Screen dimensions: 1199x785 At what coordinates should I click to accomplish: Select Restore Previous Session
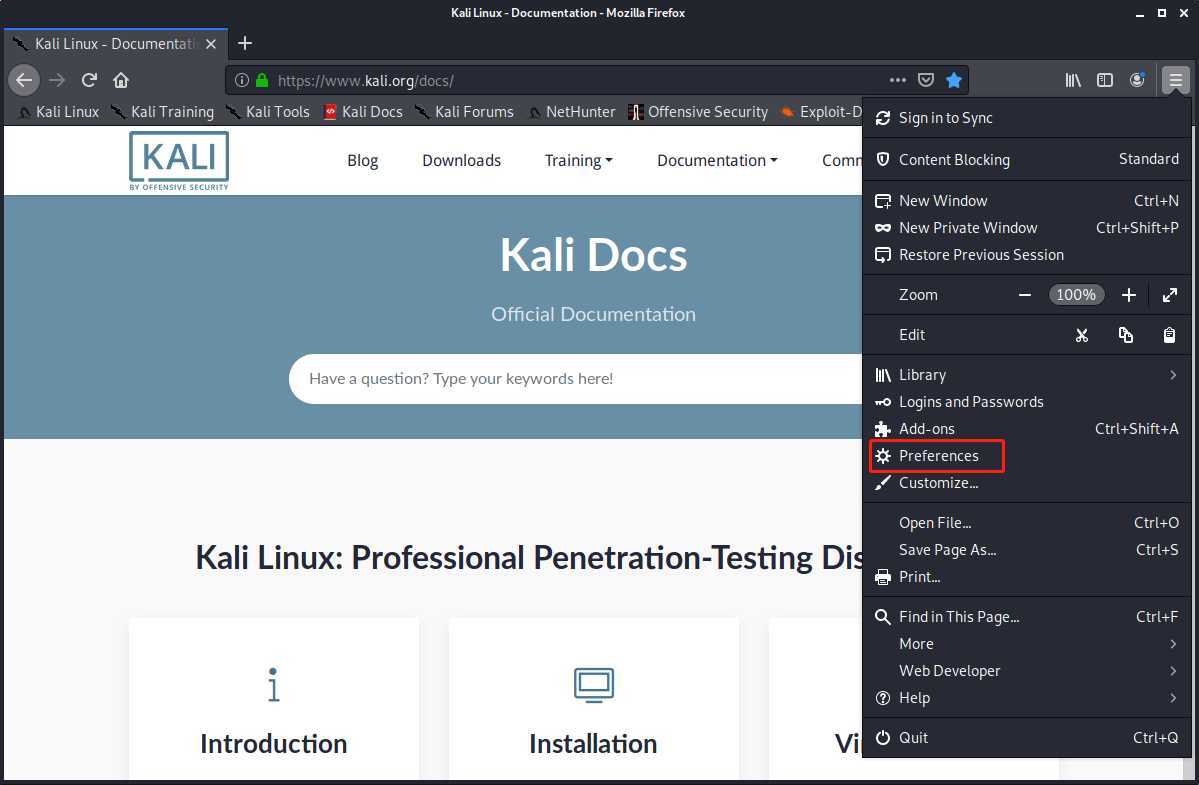click(1026, 255)
